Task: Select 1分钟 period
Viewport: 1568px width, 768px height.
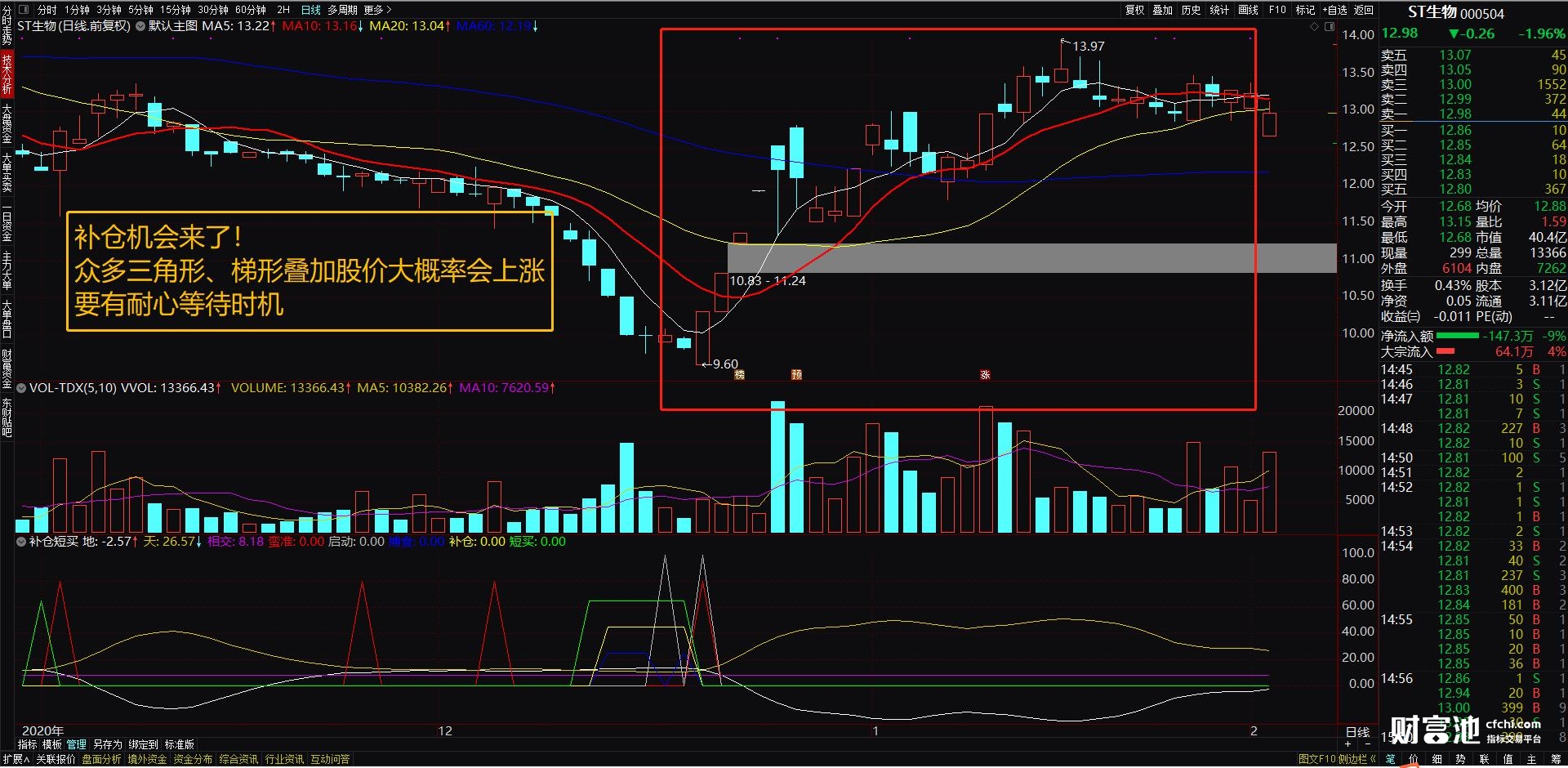Action: (x=77, y=10)
